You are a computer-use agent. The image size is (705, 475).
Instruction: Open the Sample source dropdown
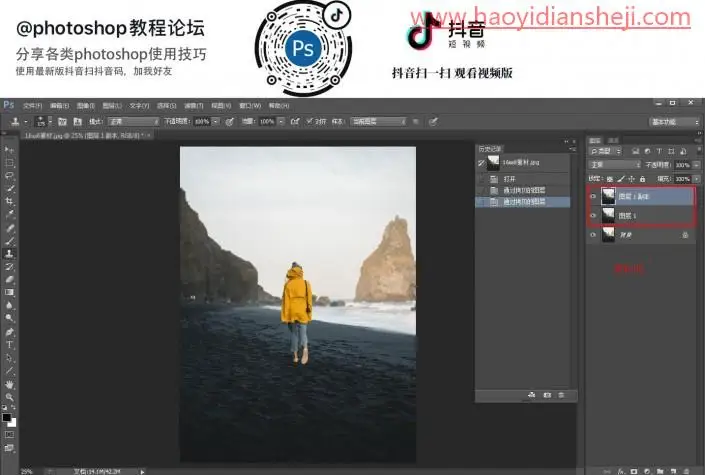coord(379,121)
